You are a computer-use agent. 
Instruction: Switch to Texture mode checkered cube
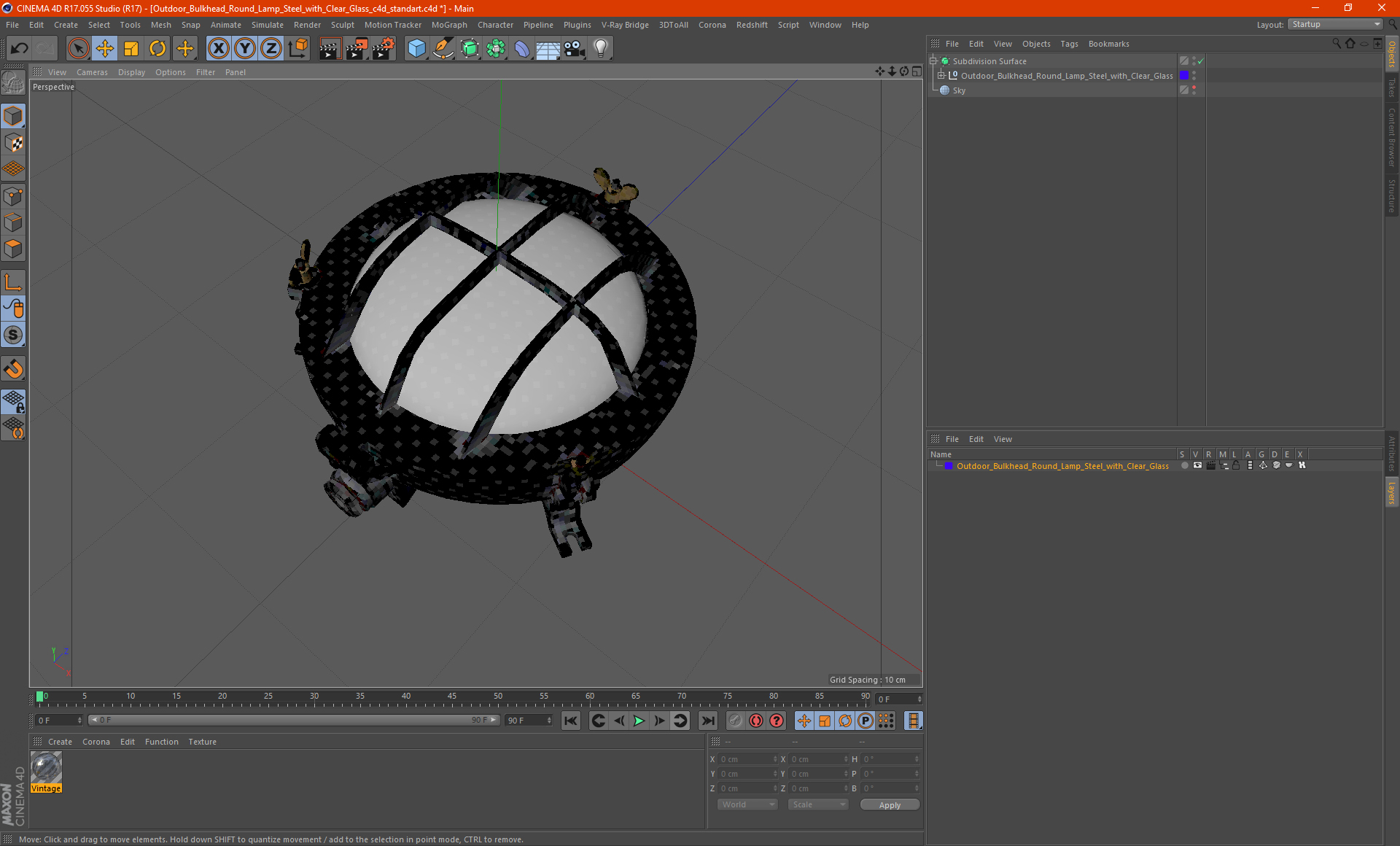[x=14, y=143]
